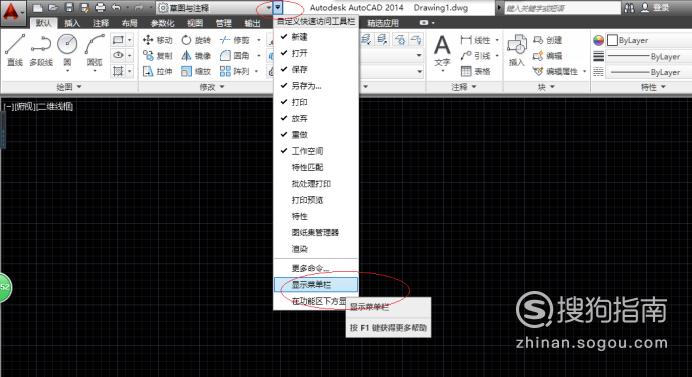Viewport: 692px width, 377px height.
Task: Click the keyword search input field
Action: [562, 8]
